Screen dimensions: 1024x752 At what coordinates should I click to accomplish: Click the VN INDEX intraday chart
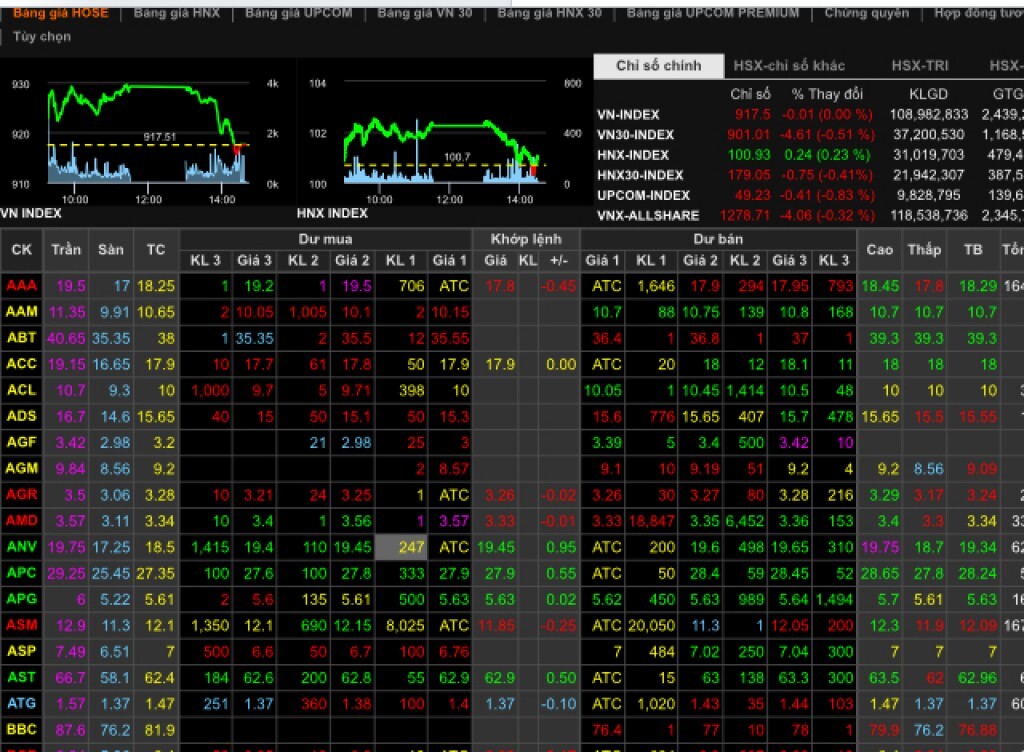[x=148, y=134]
